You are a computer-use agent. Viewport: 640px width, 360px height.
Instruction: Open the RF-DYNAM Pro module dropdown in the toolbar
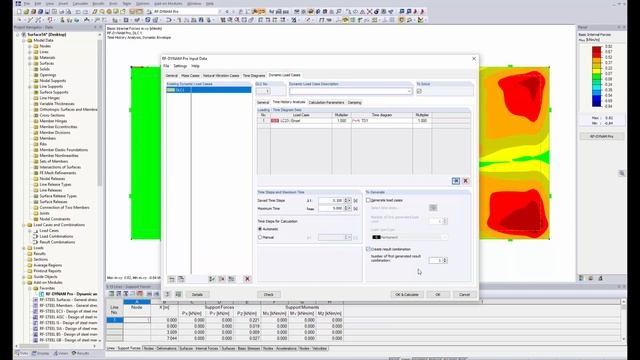pos(220,12)
